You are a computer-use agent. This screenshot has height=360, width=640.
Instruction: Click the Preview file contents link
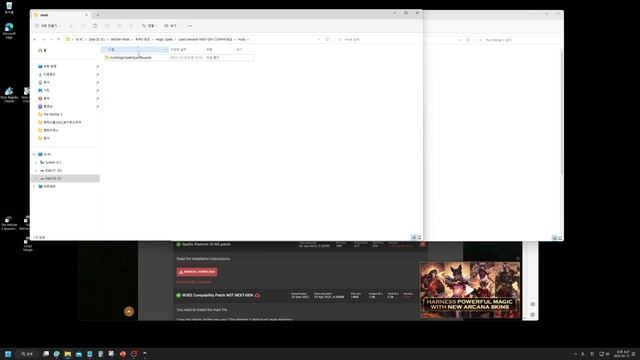tap(194, 282)
